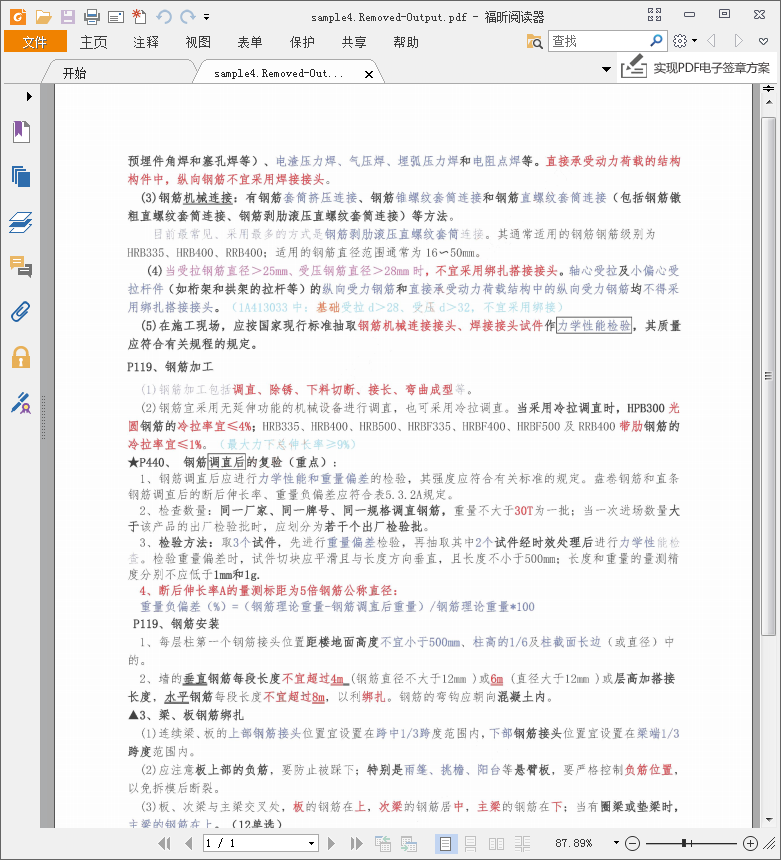Go to the next search result arrow
Viewport: 781px width, 860px height.
tap(738, 41)
